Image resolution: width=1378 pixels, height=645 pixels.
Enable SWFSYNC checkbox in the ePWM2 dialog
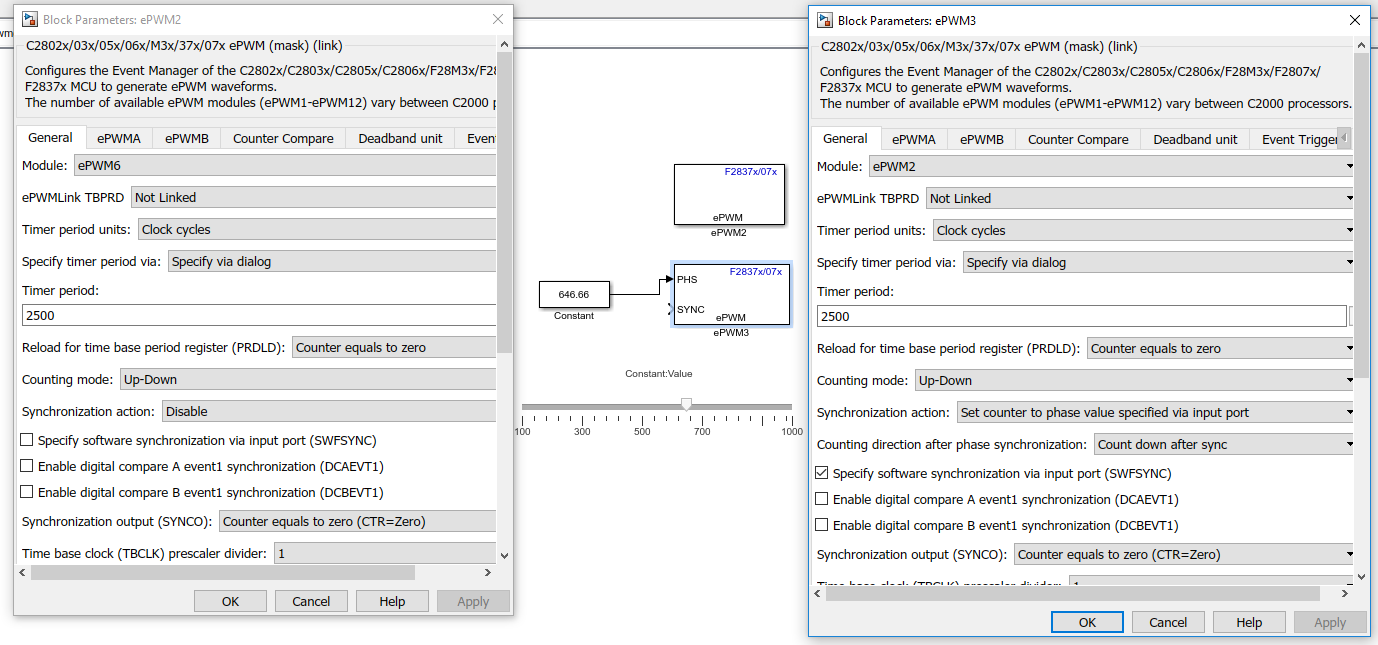tap(27, 440)
